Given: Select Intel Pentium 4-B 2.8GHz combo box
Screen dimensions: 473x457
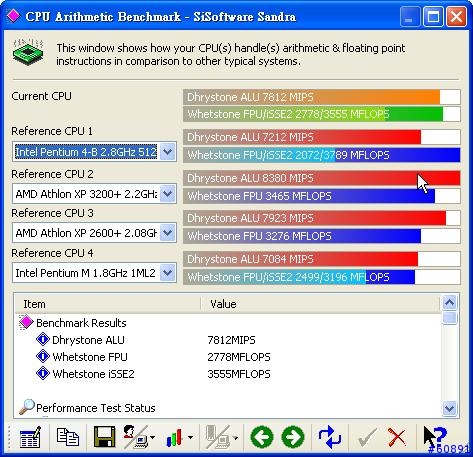Looking at the screenshot, I should (x=94, y=152).
